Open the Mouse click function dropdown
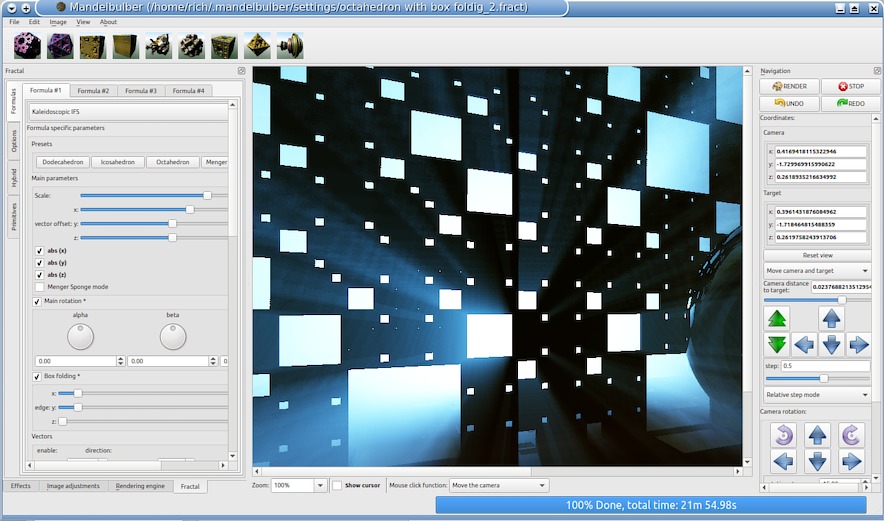The image size is (884, 521). tap(498, 485)
